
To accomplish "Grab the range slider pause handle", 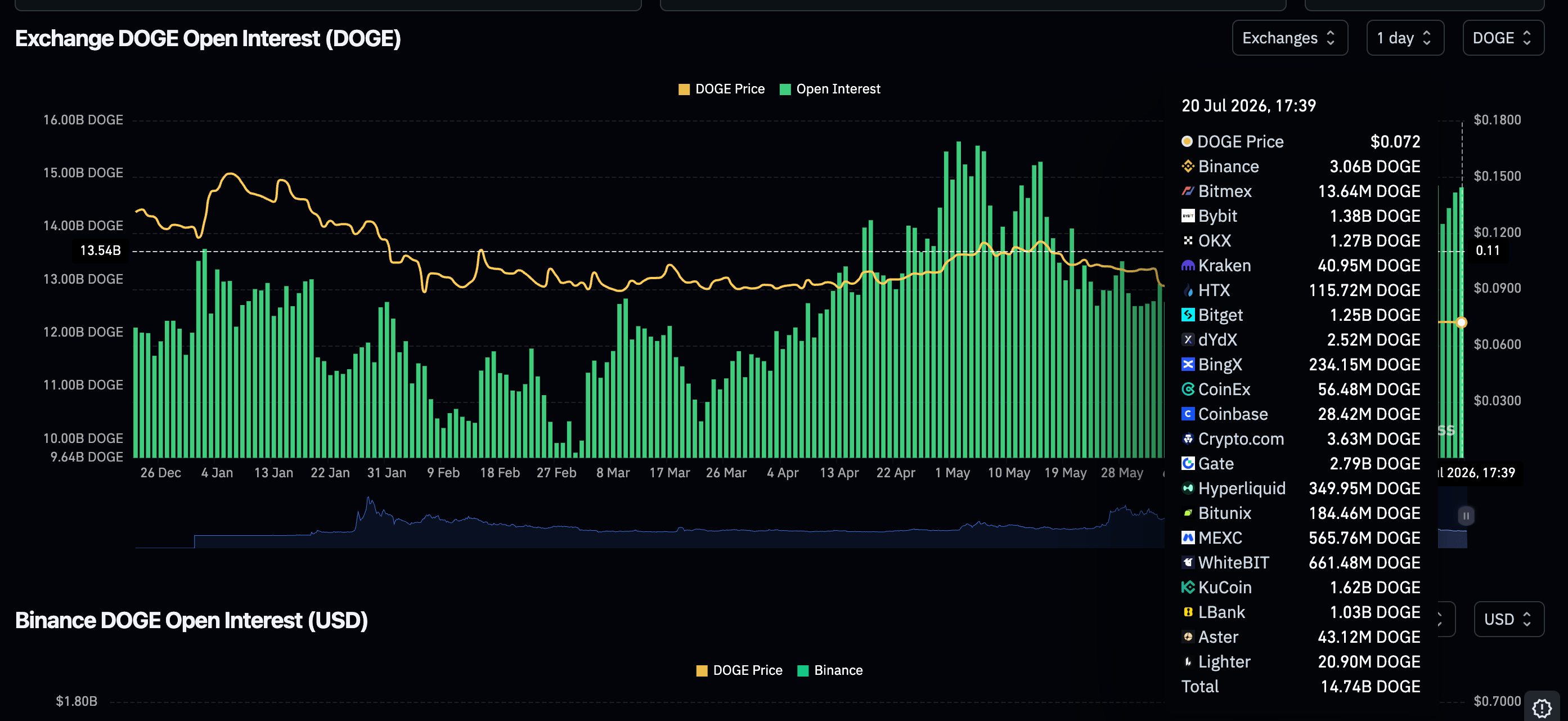I will pyautogui.click(x=1466, y=516).
